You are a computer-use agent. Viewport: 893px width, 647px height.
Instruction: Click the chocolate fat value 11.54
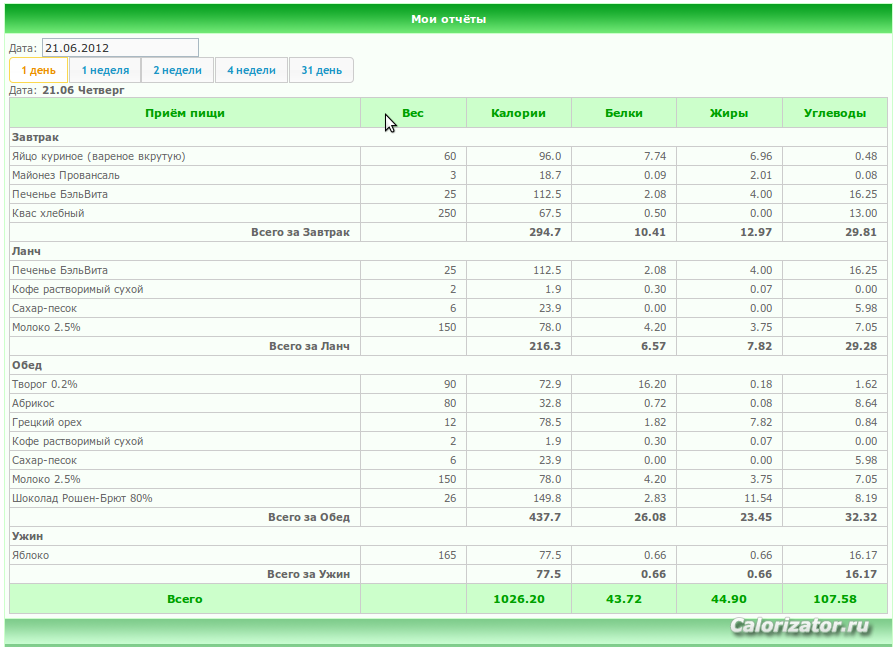point(758,498)
